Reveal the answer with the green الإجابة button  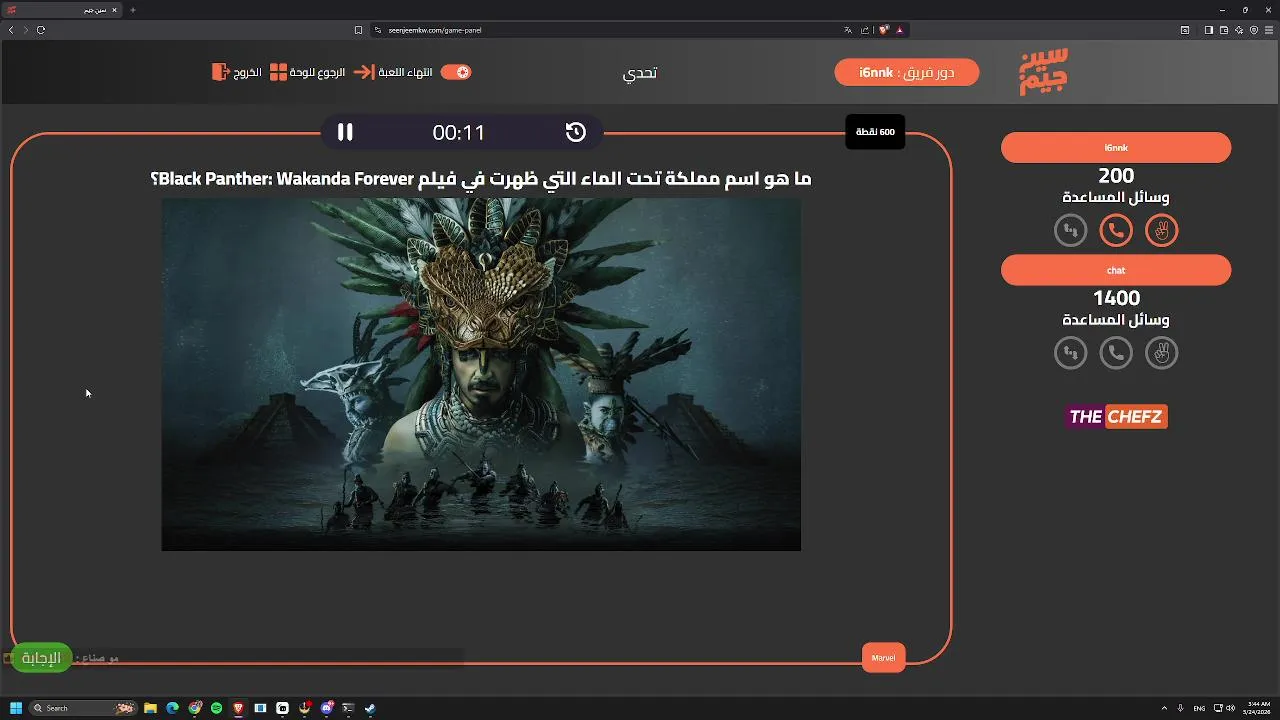coord(42,657)
